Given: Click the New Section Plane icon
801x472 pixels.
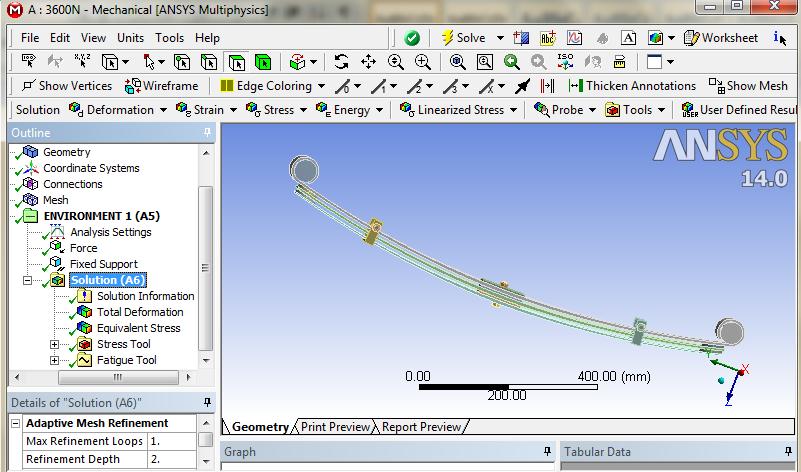Looking at the screenshot, I should click(521, 38).
